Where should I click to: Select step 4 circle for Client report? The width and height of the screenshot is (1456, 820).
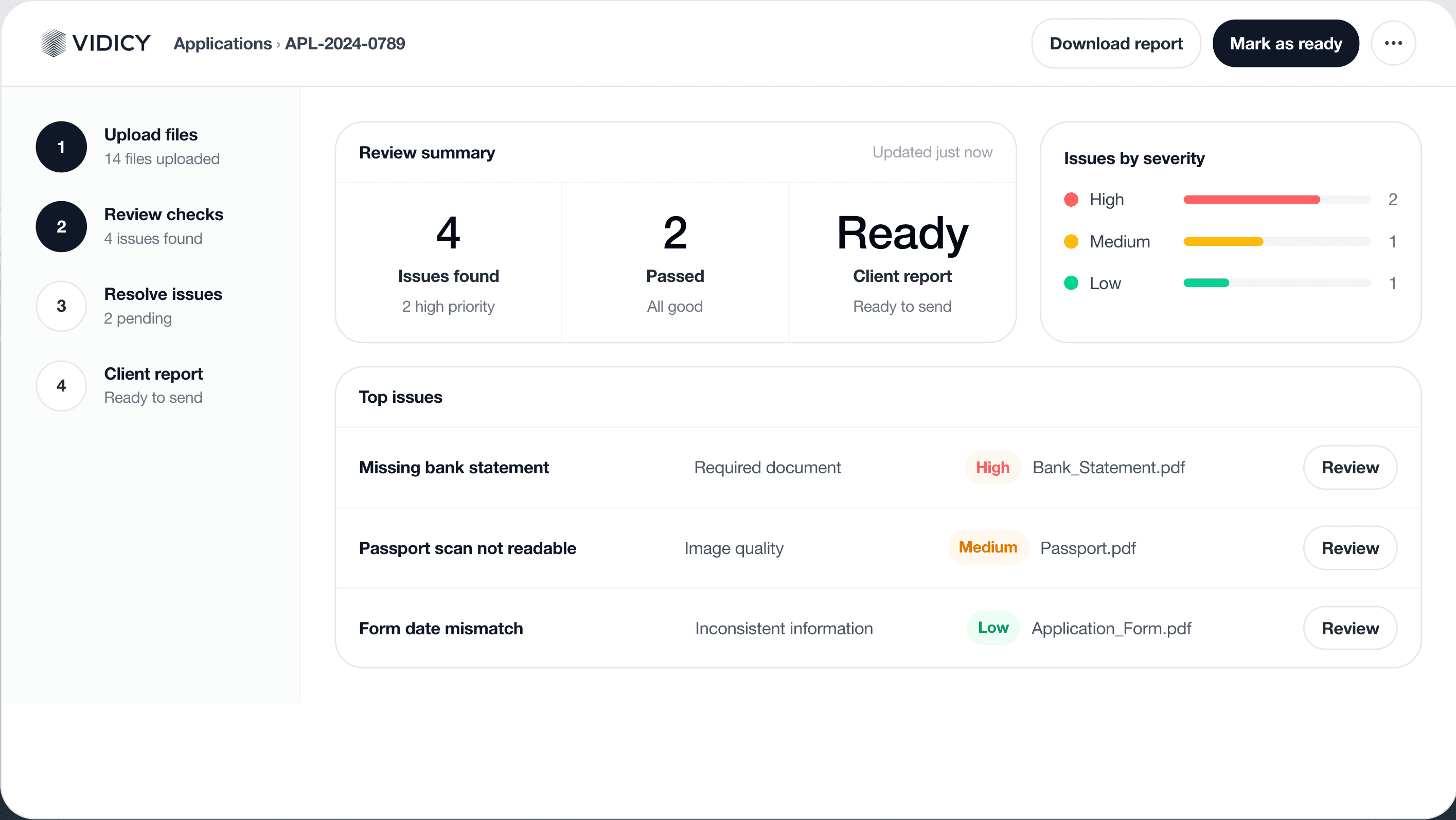61,386
